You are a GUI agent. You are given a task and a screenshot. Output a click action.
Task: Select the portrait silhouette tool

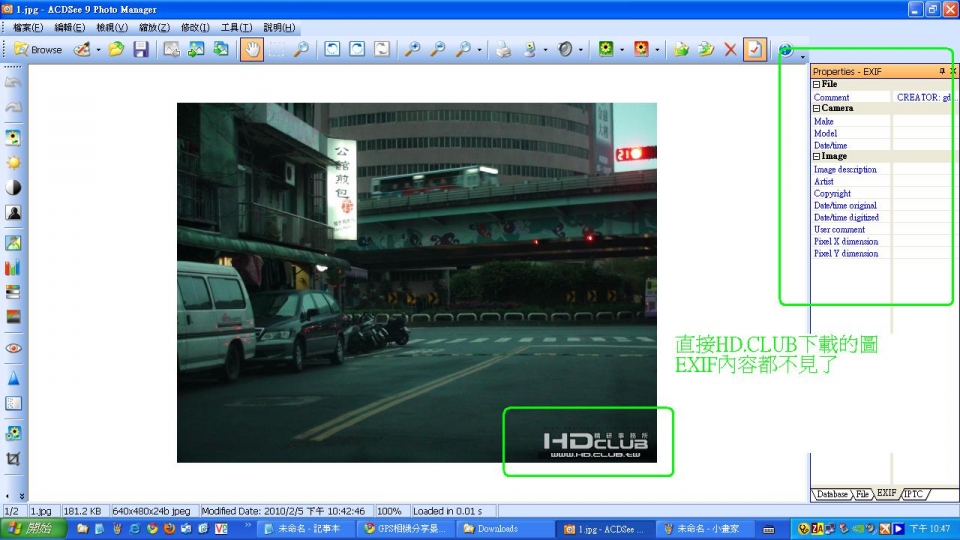pos(13,212)
